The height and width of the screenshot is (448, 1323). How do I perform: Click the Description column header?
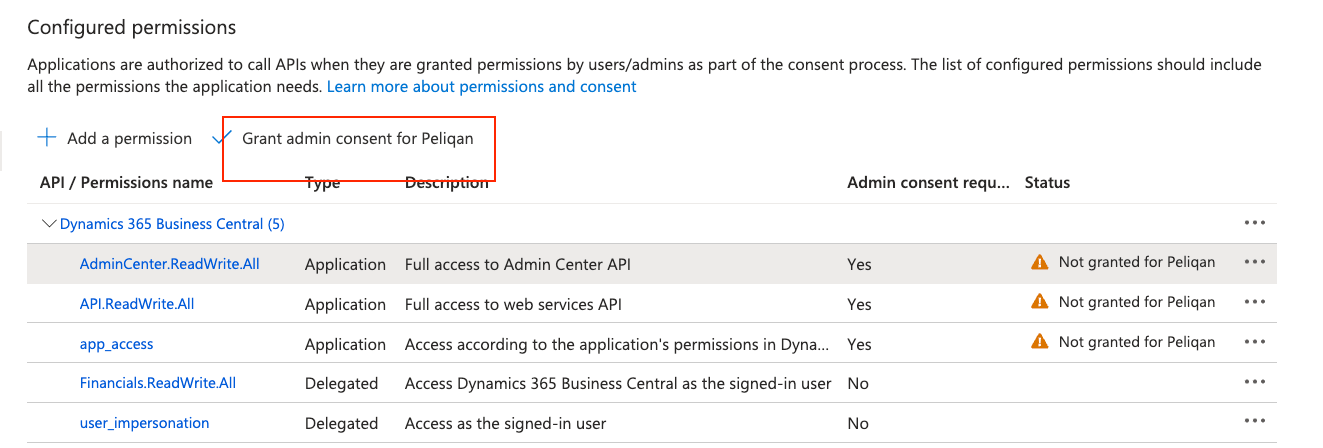[447, 182]
